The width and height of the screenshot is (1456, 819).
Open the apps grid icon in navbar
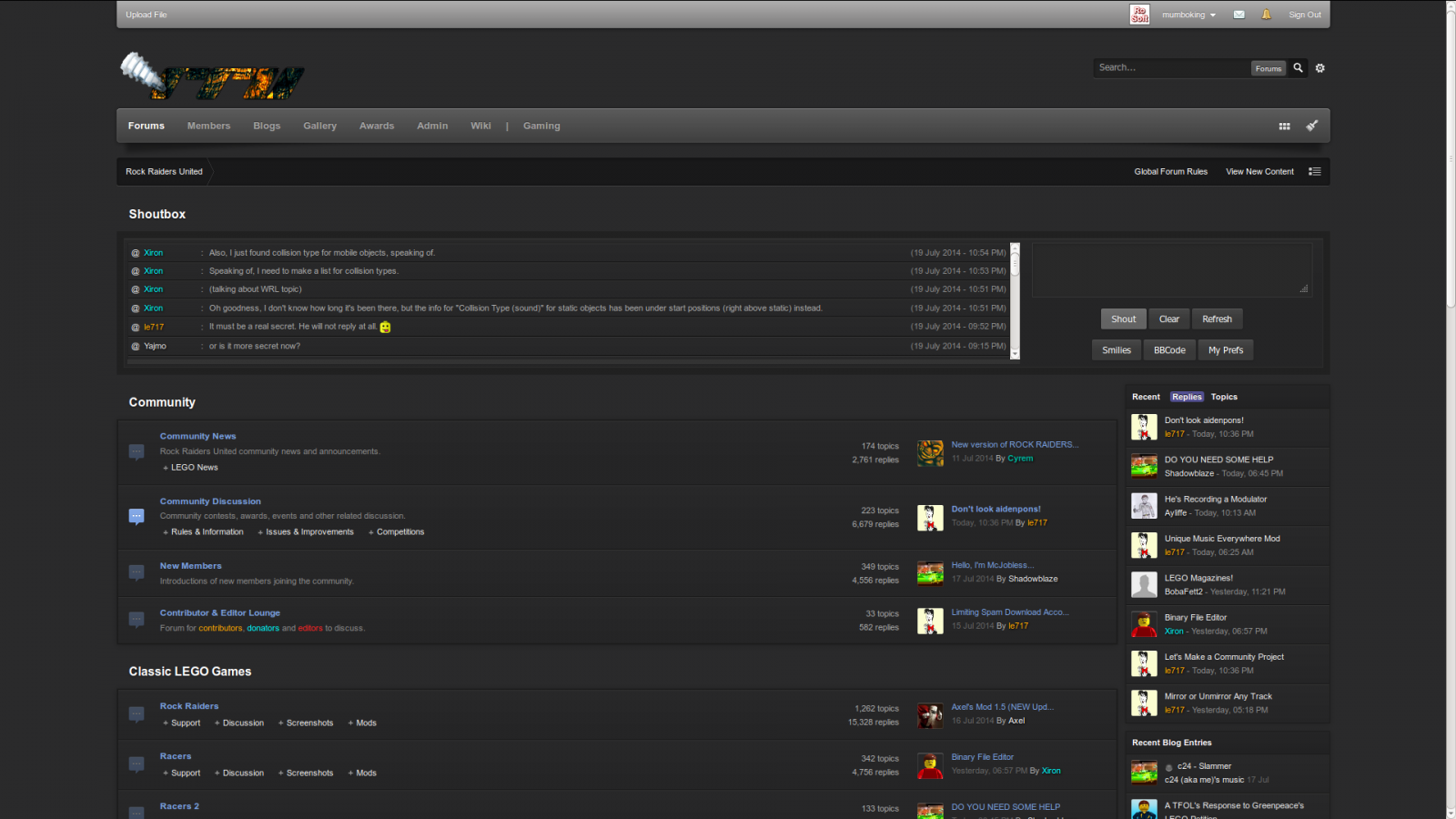click(x=1284, y=126)
